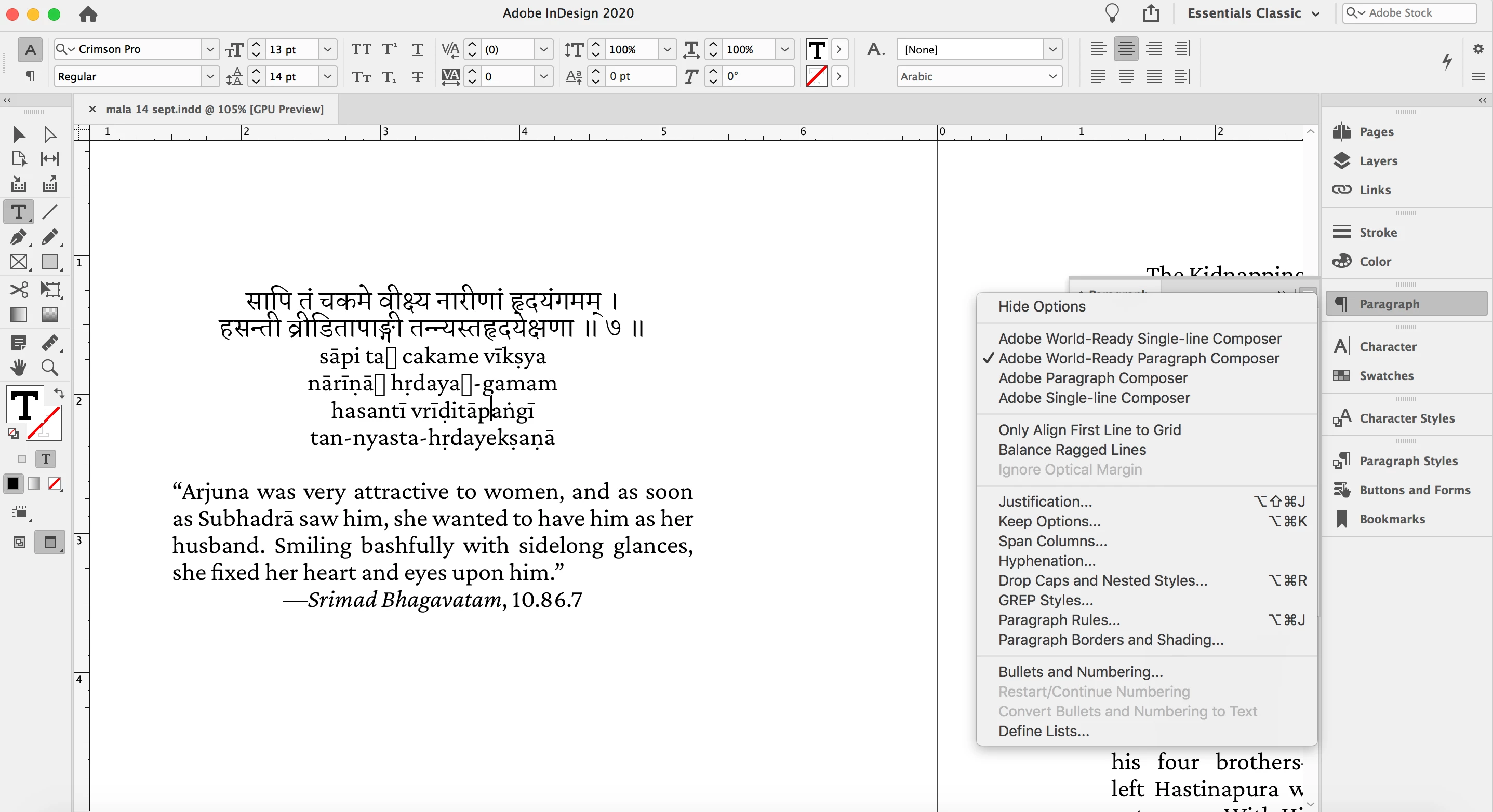Screen dimensions: 1493x812
Task: Click the Adobe Stock search field
Action: [x=1409, y=13]
